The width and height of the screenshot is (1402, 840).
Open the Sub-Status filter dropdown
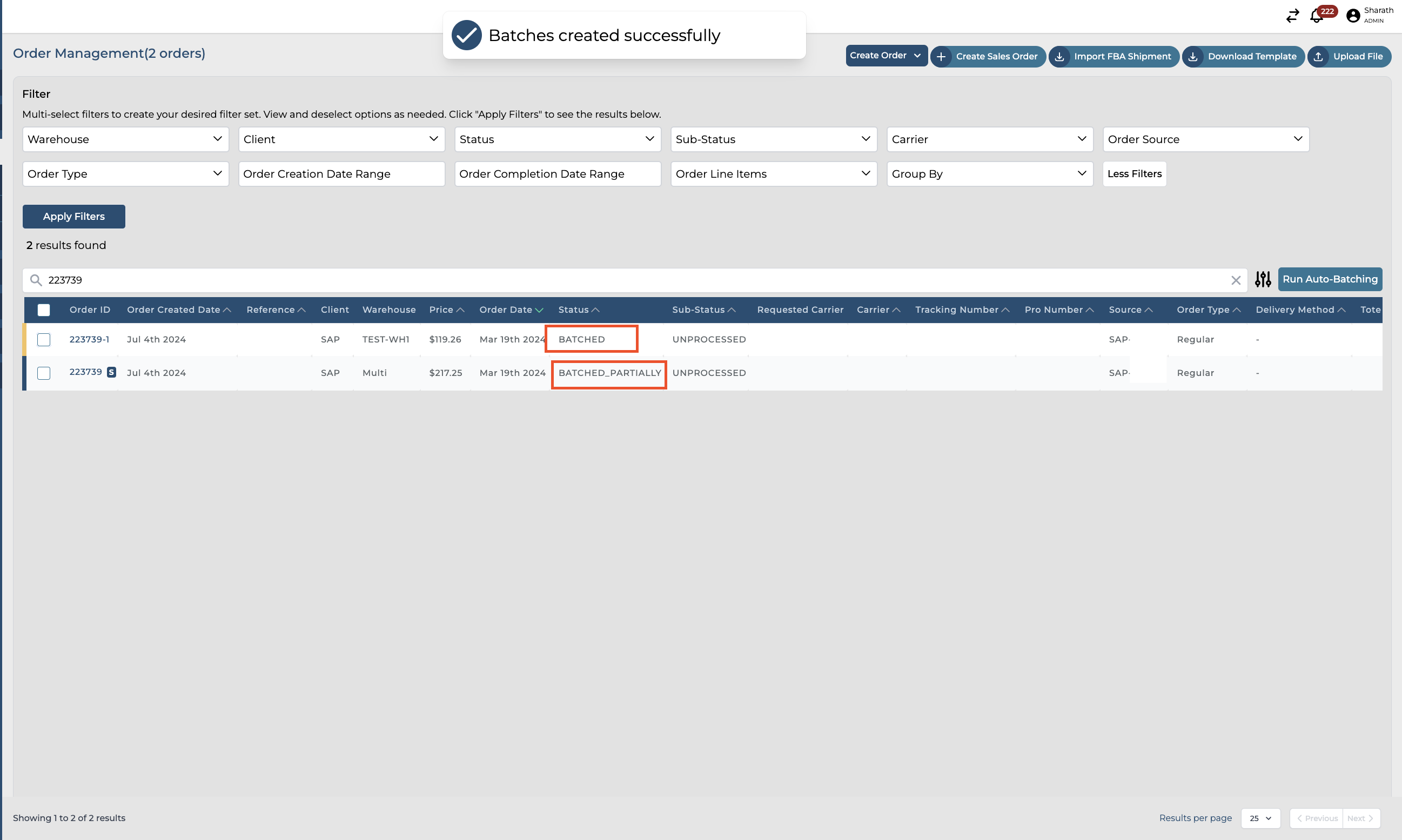coord(773,139)
